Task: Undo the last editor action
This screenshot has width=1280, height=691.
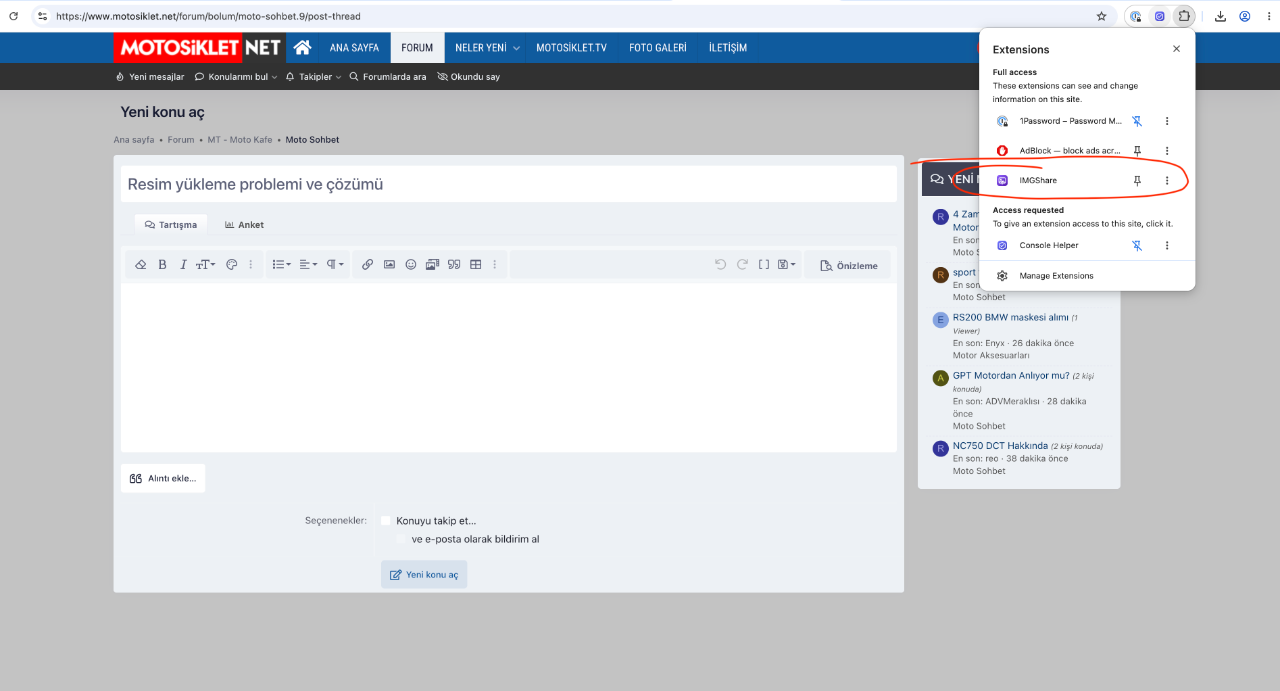Action: pyautogui.click(x=720, y=265)
